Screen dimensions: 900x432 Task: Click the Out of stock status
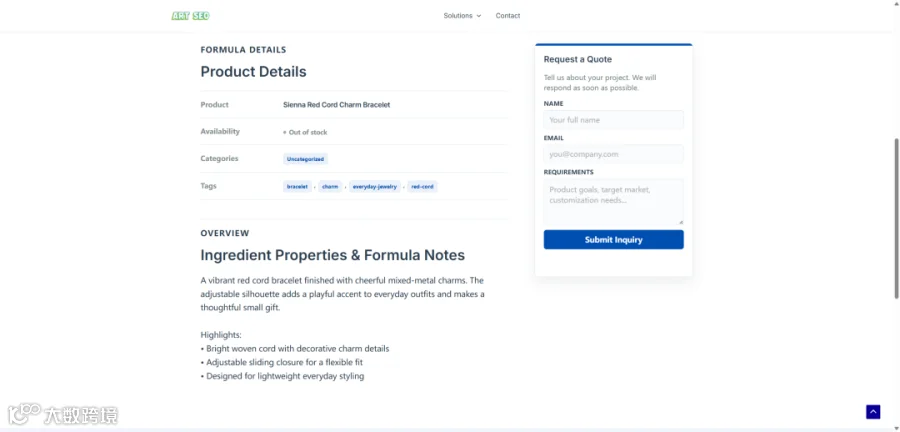305,133
